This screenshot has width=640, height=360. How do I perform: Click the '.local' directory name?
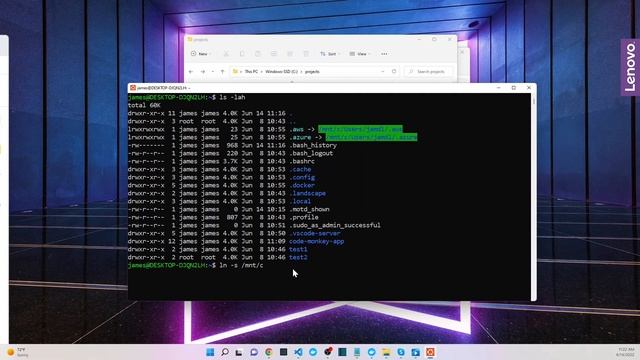click(300, 201)
